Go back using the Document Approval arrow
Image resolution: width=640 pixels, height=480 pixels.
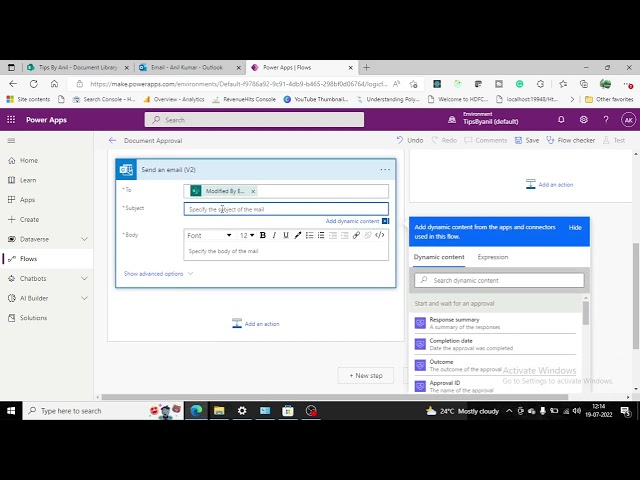pos(113,140)
